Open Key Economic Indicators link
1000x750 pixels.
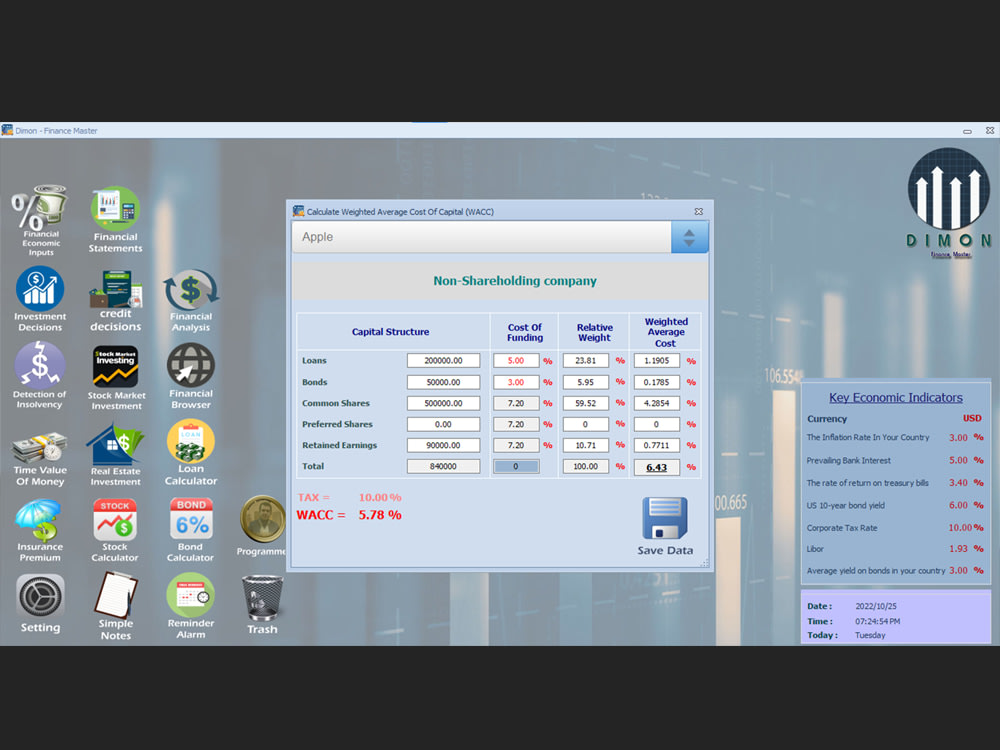(x=895, y=397)
